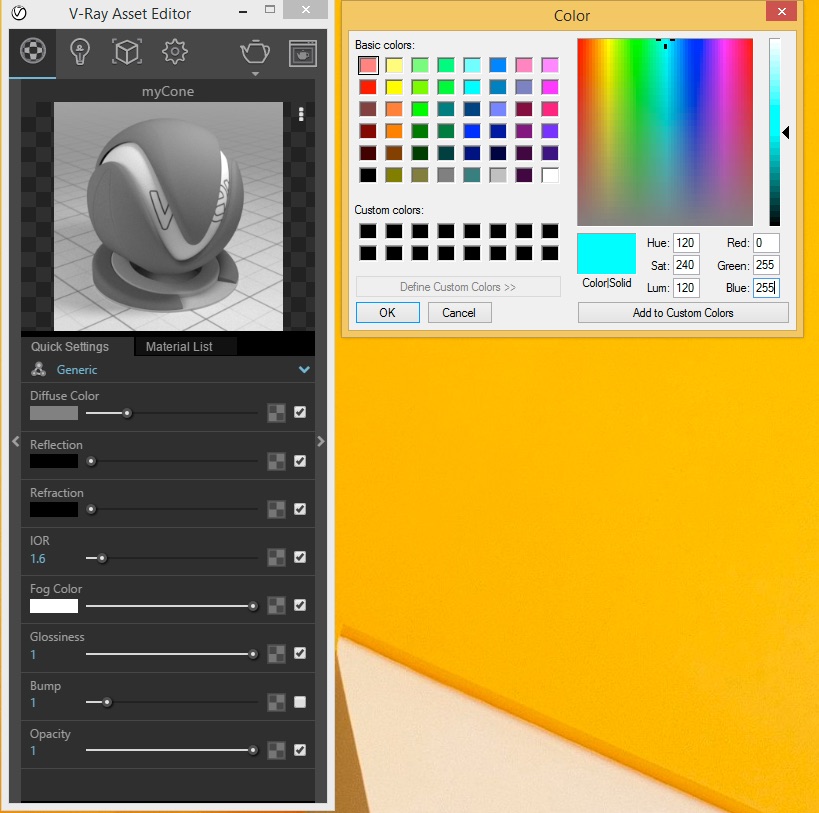Image resolution: width=819 pixels, height=813 pixels.
Task: Click the IOR slider handle
Action: click(102, 558)
